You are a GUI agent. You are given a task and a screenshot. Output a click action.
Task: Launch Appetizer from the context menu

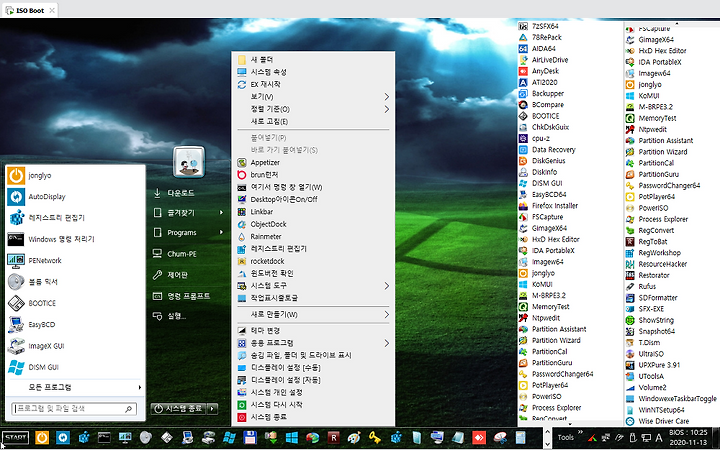tap(313, 162)
